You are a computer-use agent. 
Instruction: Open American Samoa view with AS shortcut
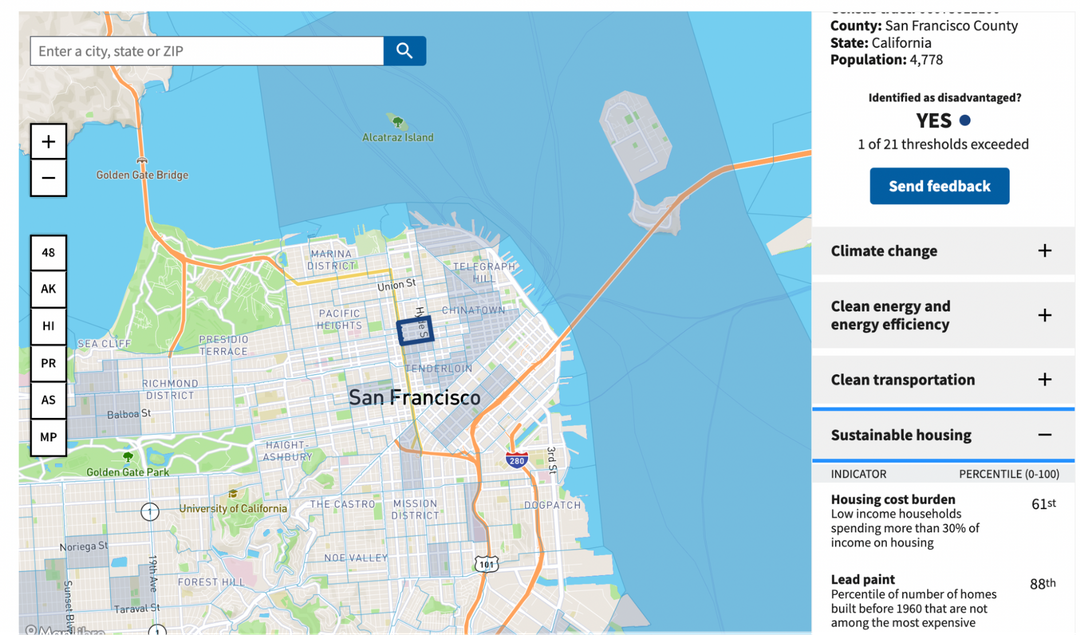click(x=48, y=400)
